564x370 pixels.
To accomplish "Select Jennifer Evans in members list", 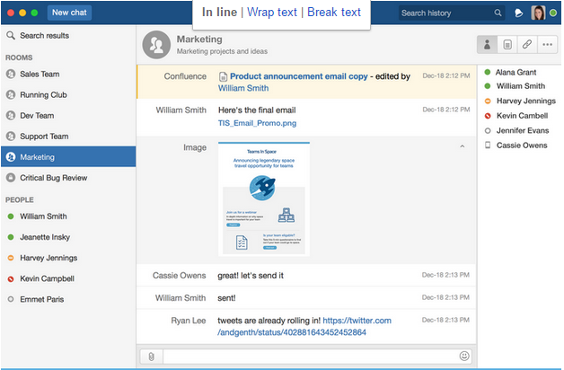I will point(523,131).
